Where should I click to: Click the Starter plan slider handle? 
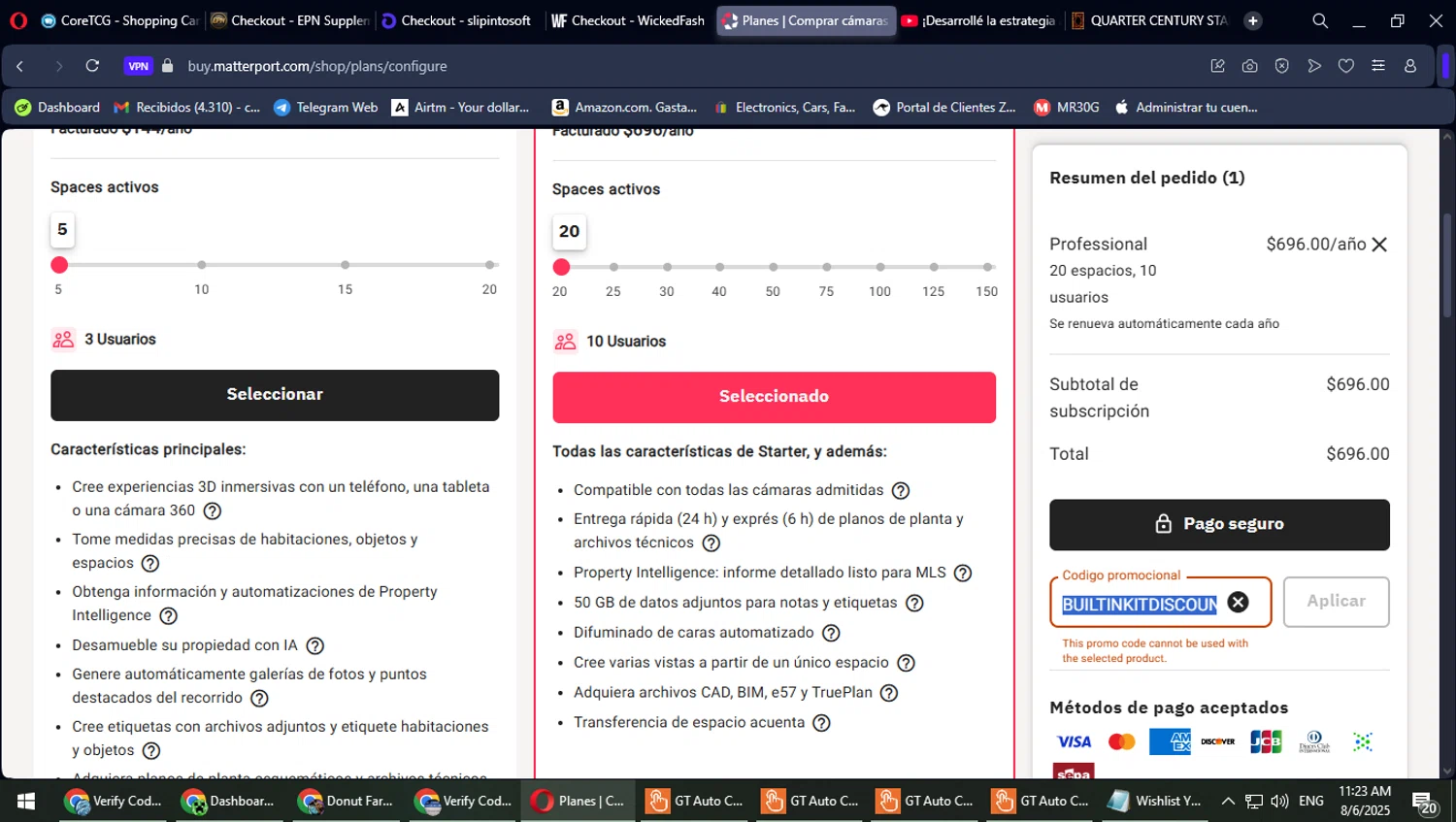59,265
